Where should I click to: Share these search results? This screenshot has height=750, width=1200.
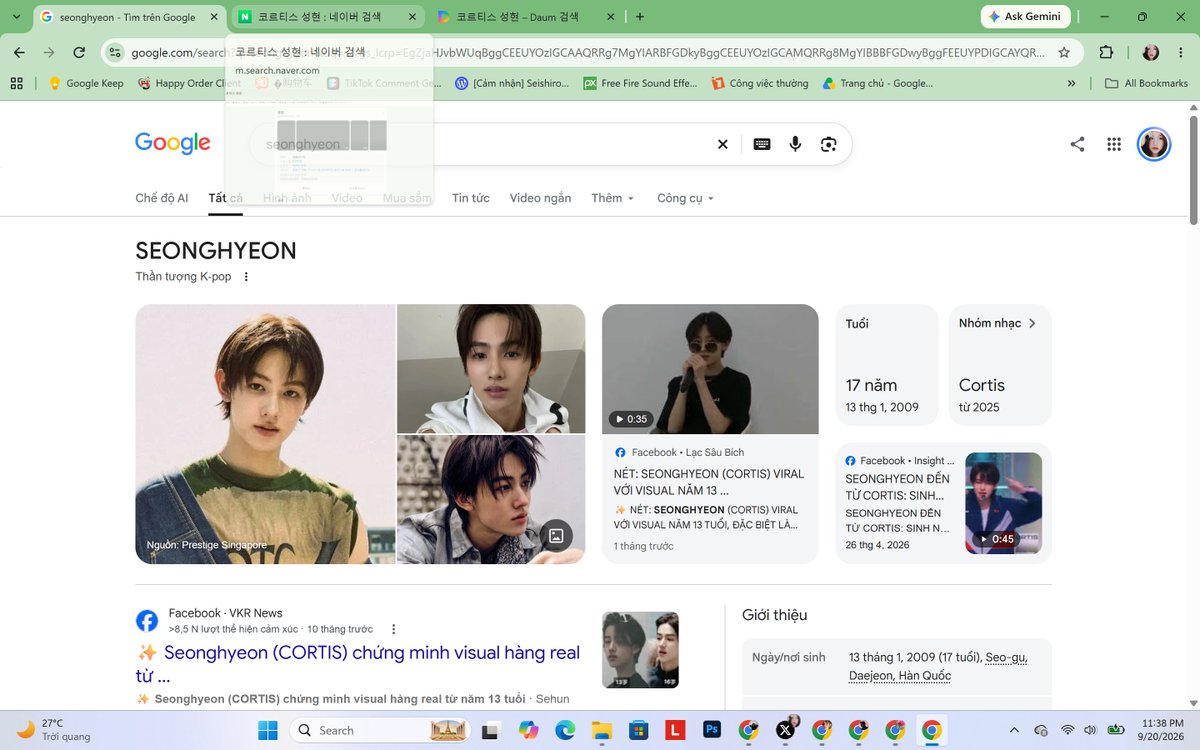[x=1077, y=144]
